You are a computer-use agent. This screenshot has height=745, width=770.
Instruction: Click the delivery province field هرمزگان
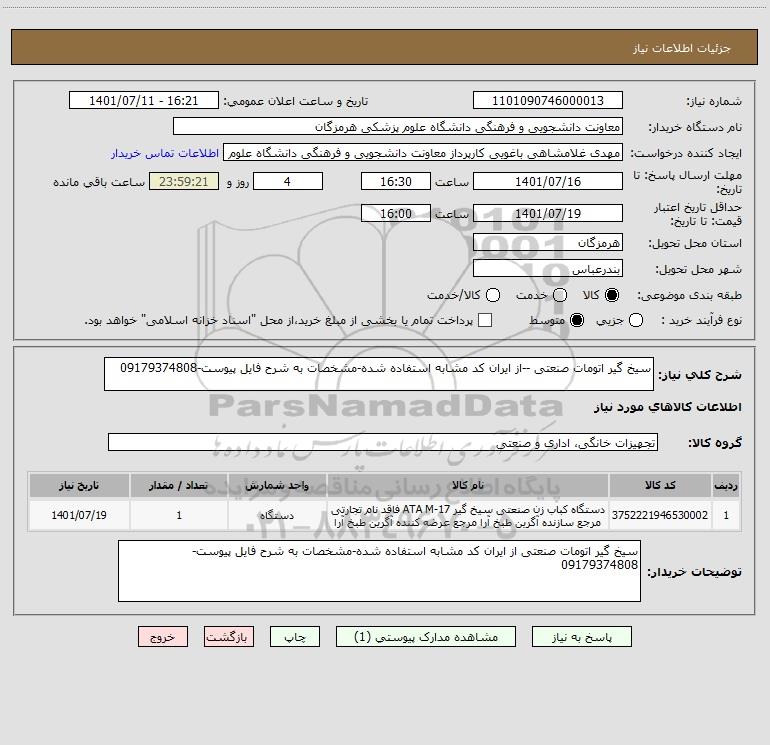[x=548, y=243]
